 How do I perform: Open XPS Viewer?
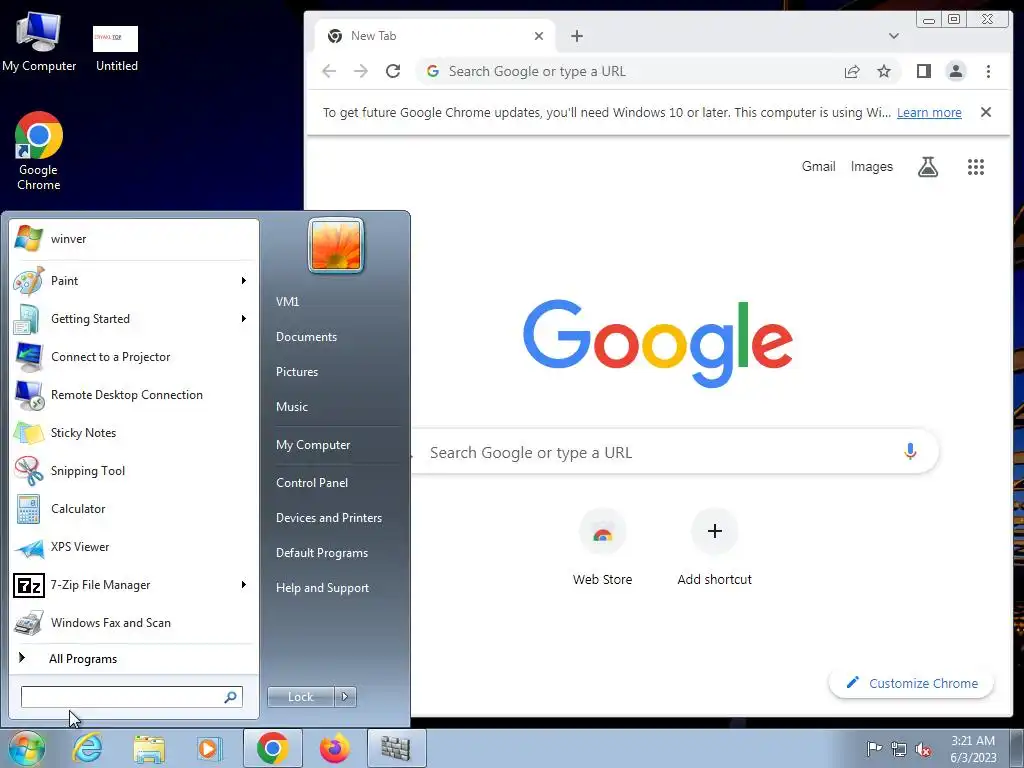[x=134, y=547]
